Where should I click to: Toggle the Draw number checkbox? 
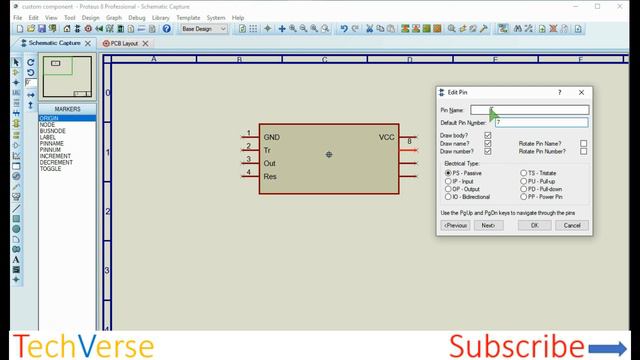pos(487,151)
